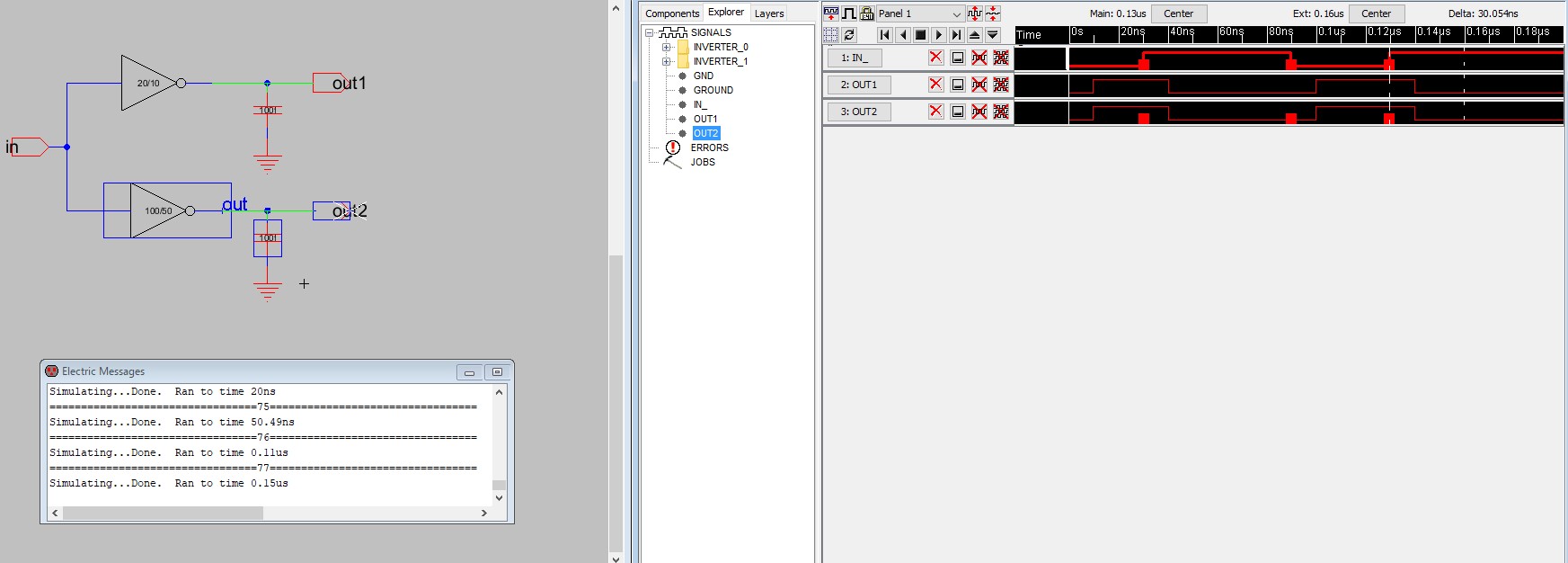Click the 2: OUT1 signal name button
1568x563 pixels.
tap(858, 85)
